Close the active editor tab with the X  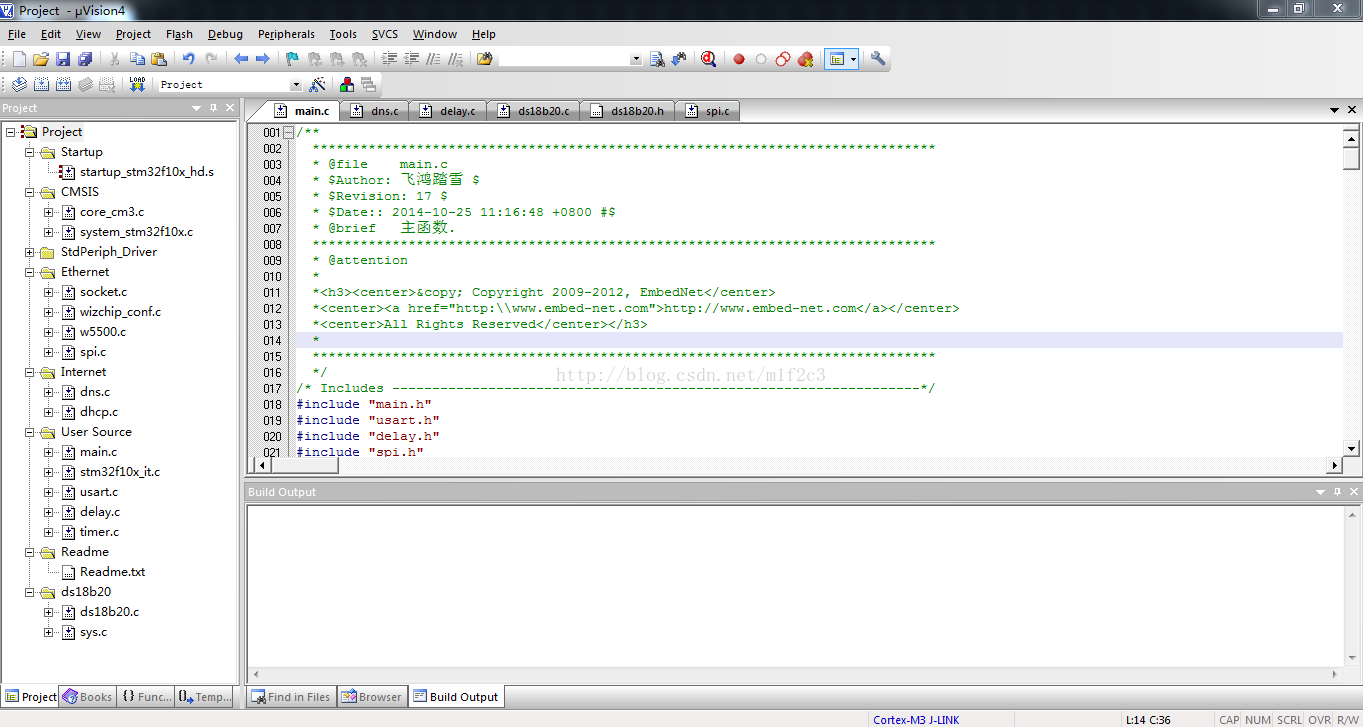[1352, 110]
